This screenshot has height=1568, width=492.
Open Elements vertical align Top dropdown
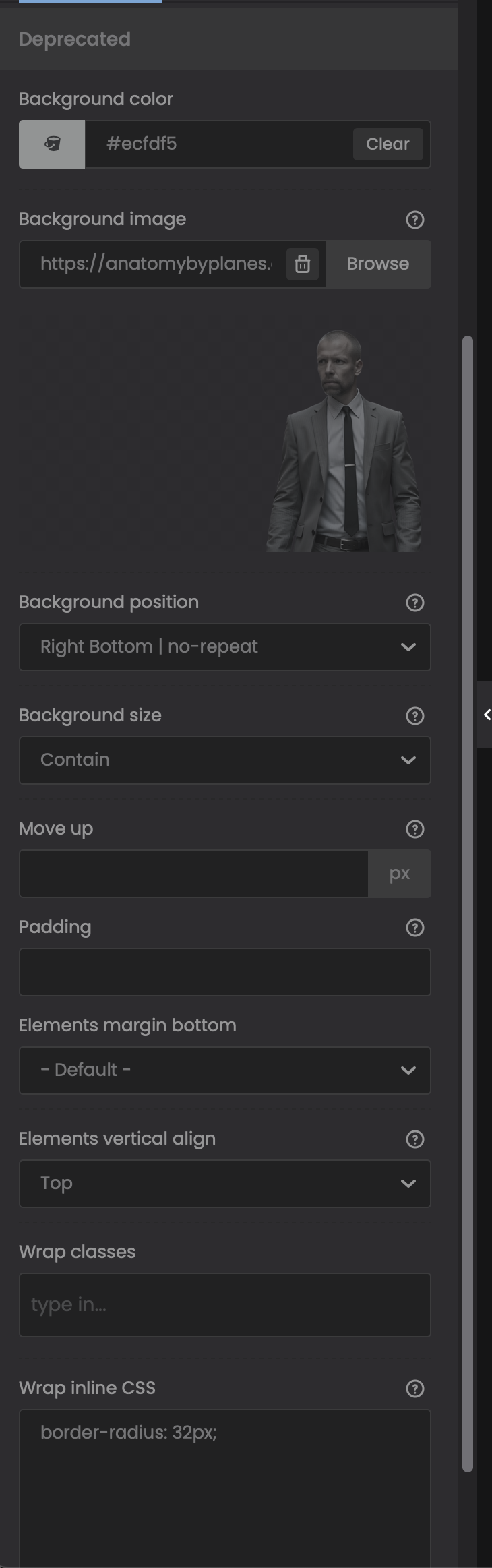tap(224, 1184)
